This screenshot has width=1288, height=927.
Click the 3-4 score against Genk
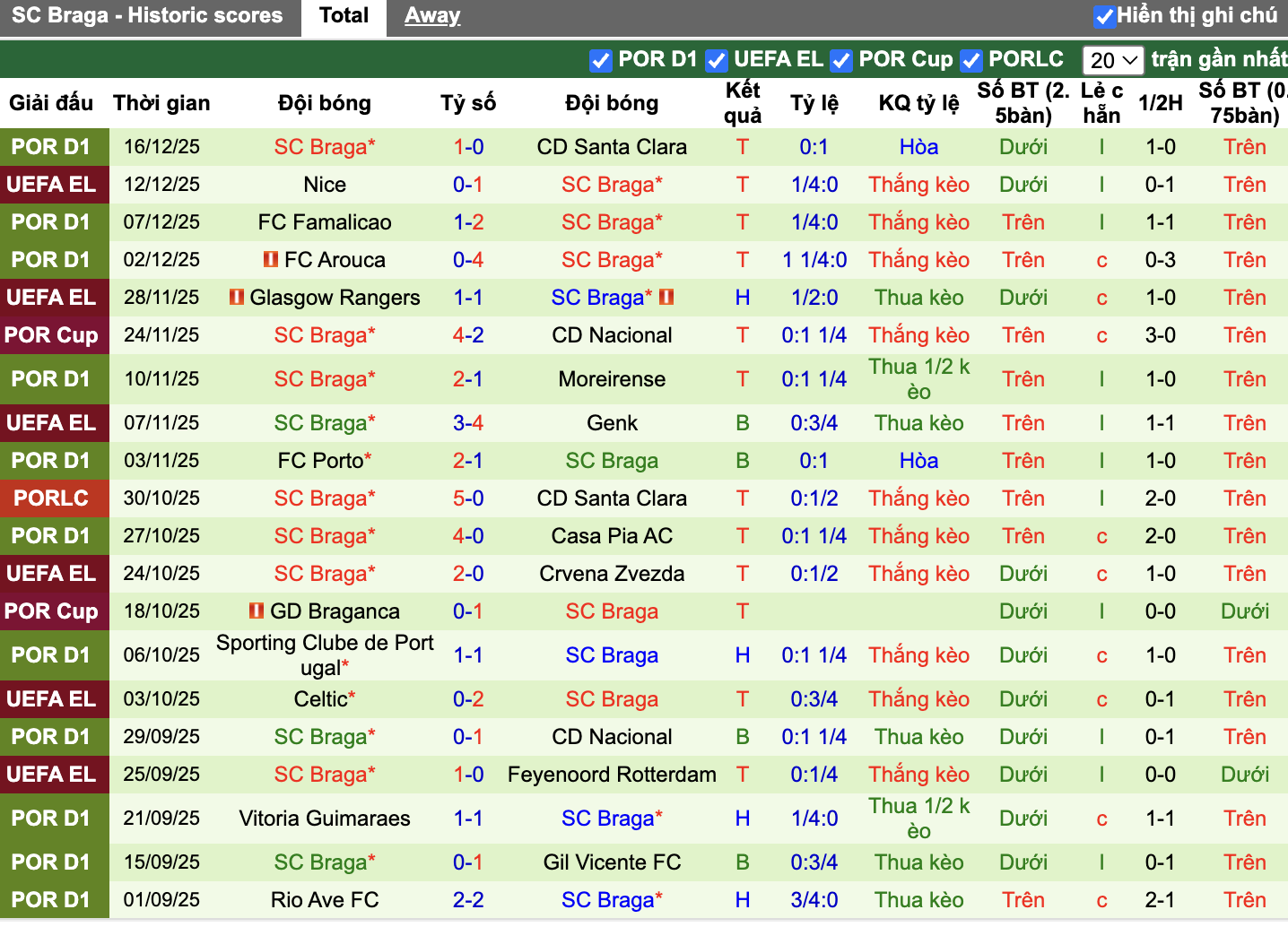[468, 423]
